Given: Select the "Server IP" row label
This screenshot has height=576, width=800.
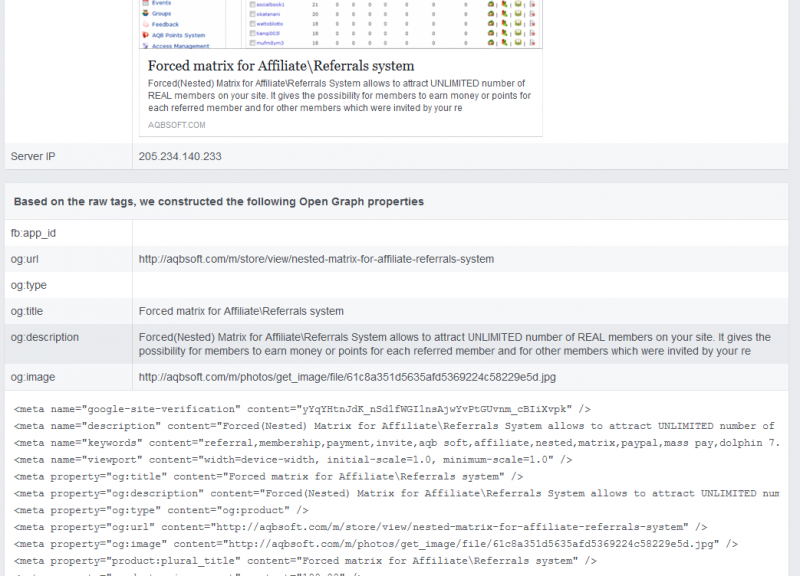Looking at the screenshot, I should pyautogui.click(x=33, y=156).
